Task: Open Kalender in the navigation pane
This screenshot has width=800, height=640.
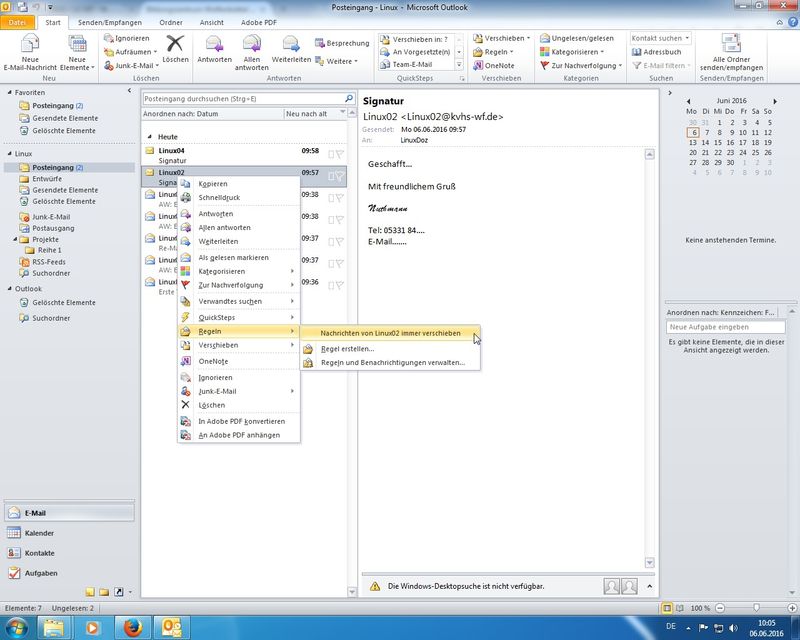Action: [x=40, y=533]
